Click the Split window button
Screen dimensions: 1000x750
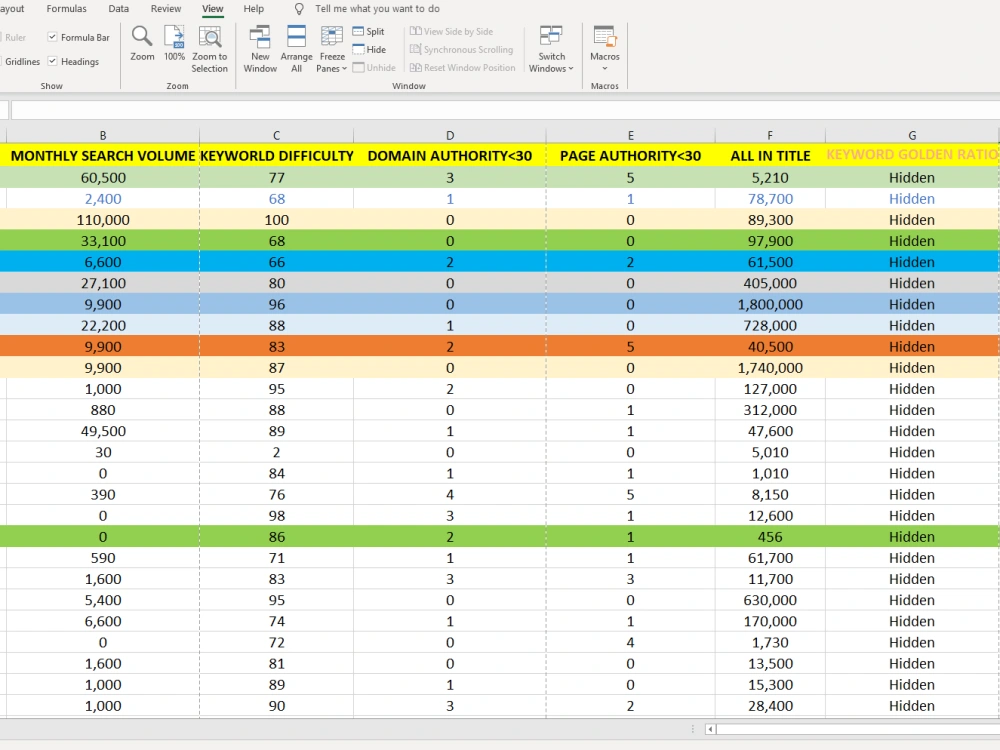[x=369, y=31]
